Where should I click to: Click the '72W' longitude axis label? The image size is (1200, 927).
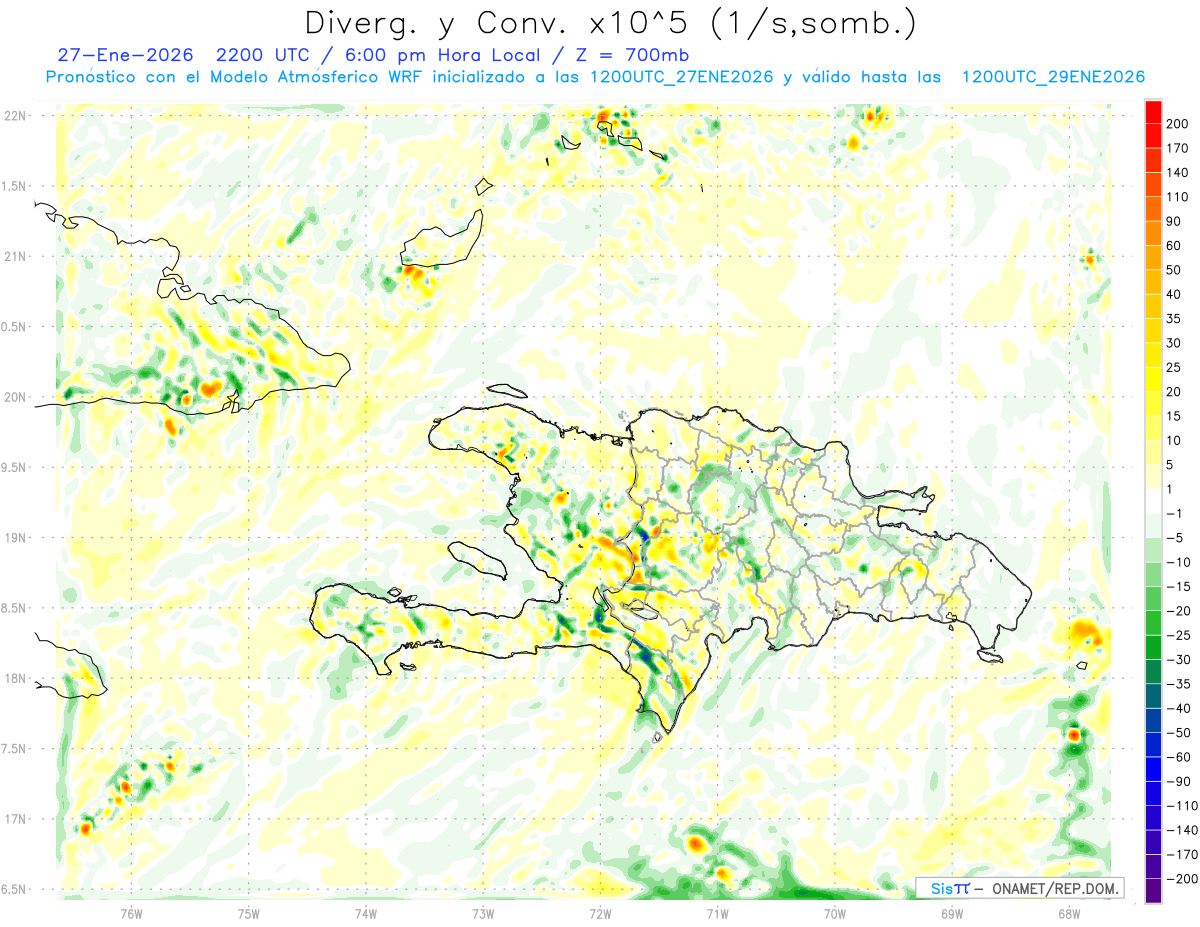click(600, 913)
